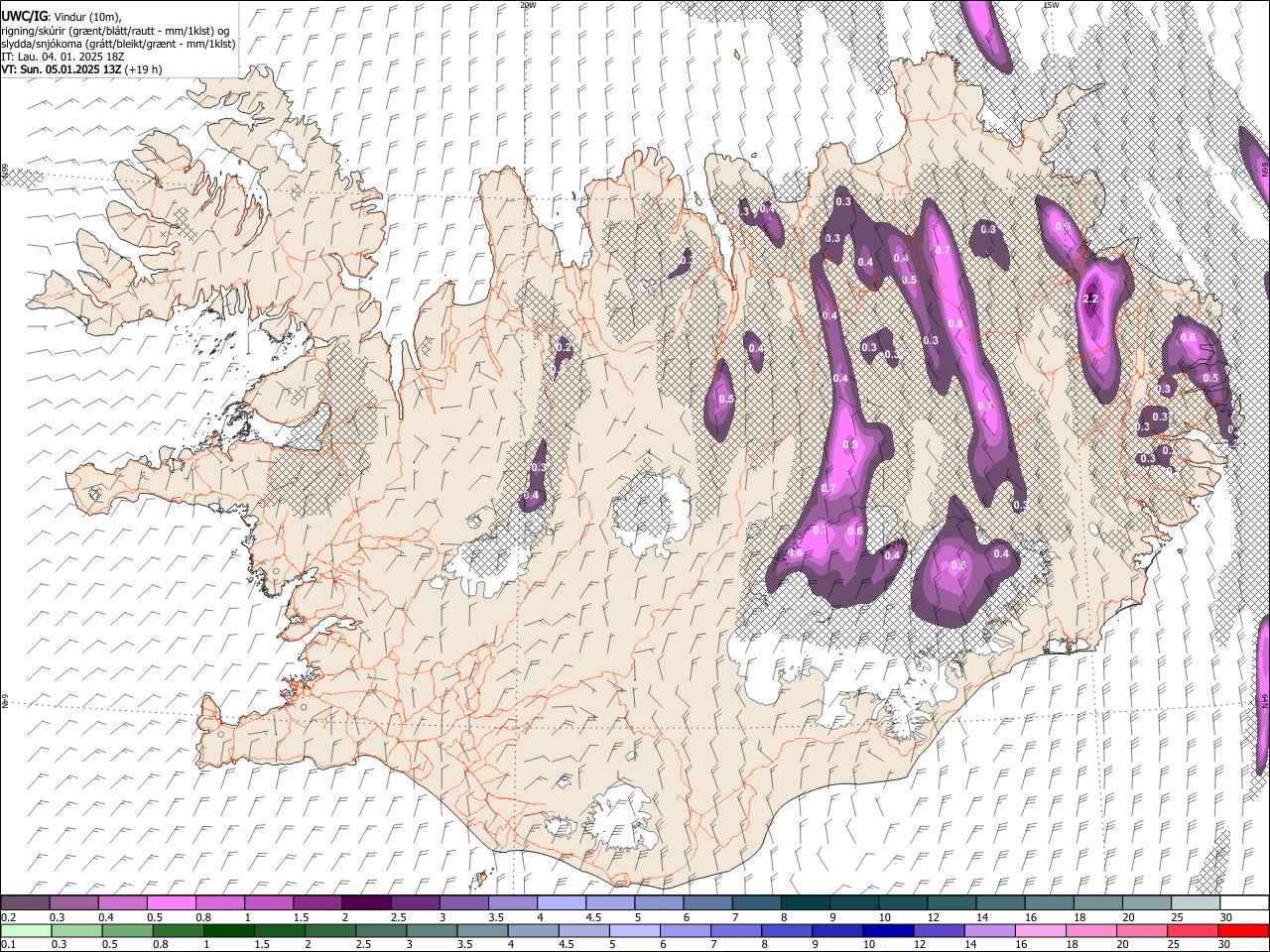Click green swatch between 0.8 and 1
This screenshot has height=952, width=1270.
coord(179,931)
